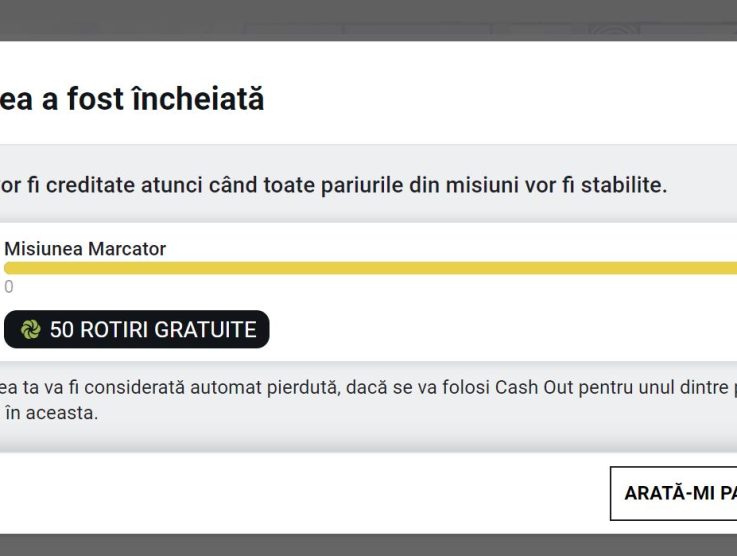
Task: Click the 0 label under progress bar
Action: pos(8,287)
